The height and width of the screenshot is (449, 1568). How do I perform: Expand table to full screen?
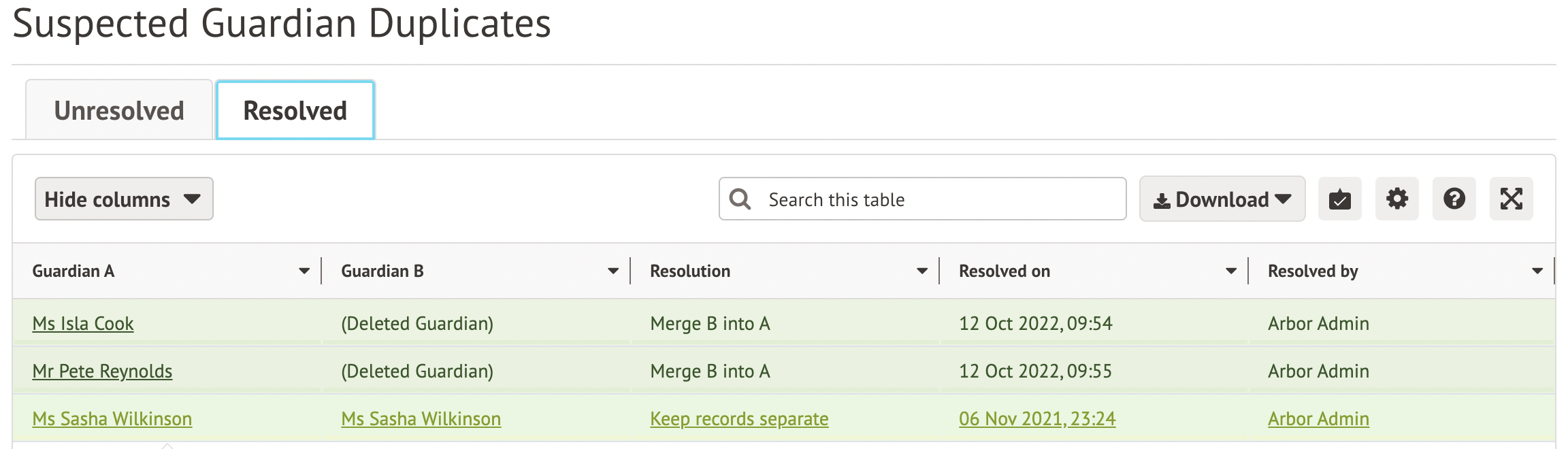(1511, 199)
